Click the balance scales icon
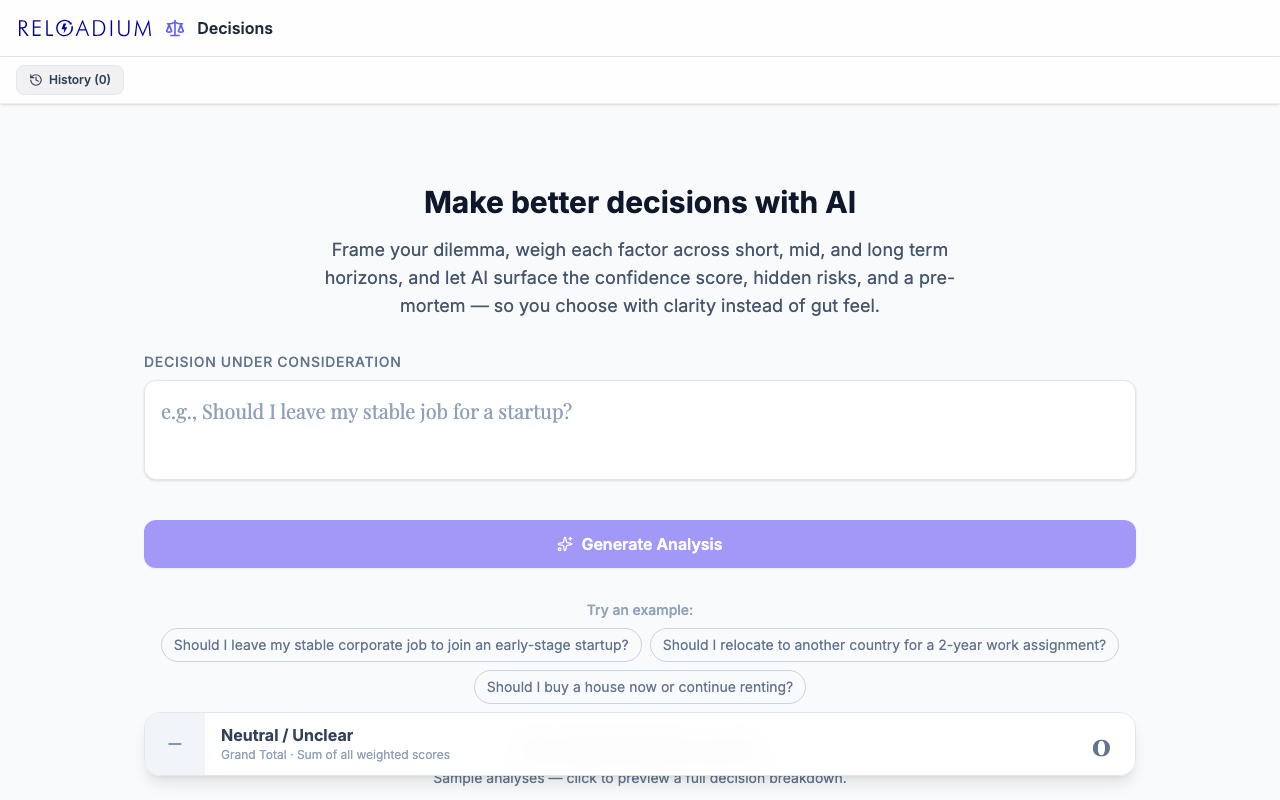This screenshot has width=1280, height=800. point(175,28)
